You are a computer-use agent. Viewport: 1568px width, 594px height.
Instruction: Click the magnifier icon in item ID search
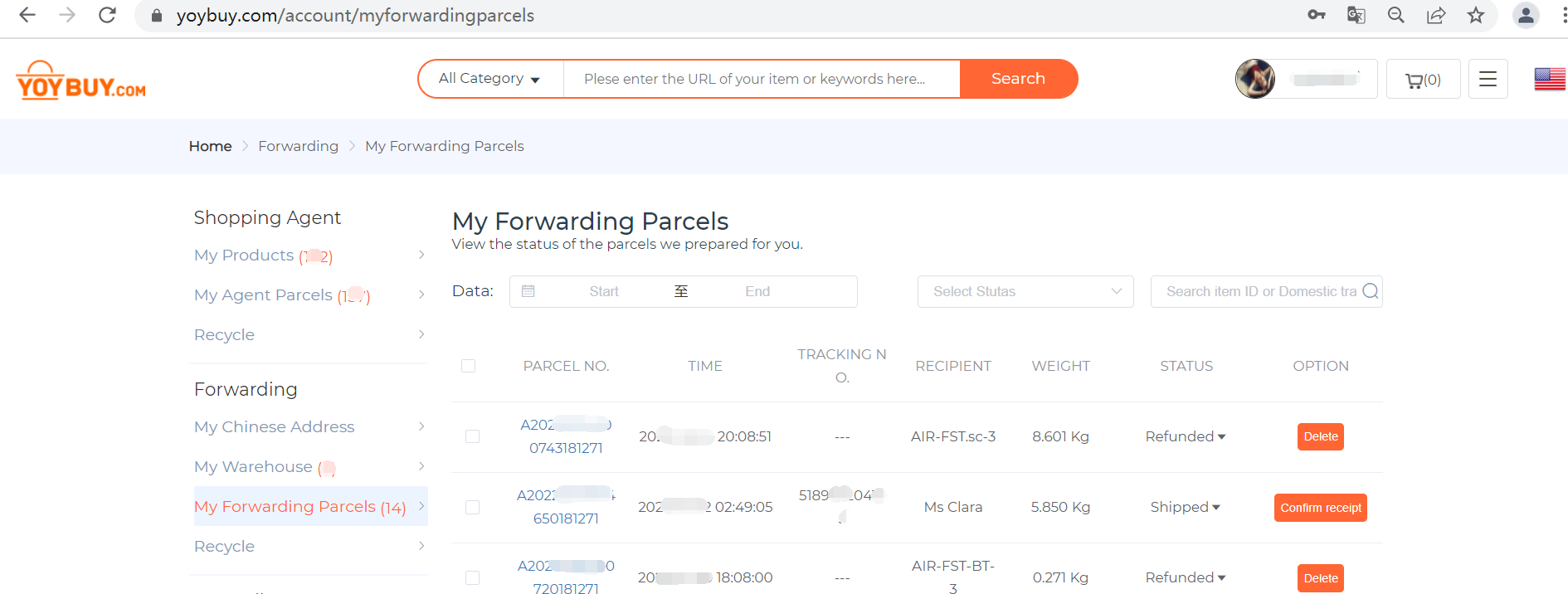click(x=1370, y=291)
